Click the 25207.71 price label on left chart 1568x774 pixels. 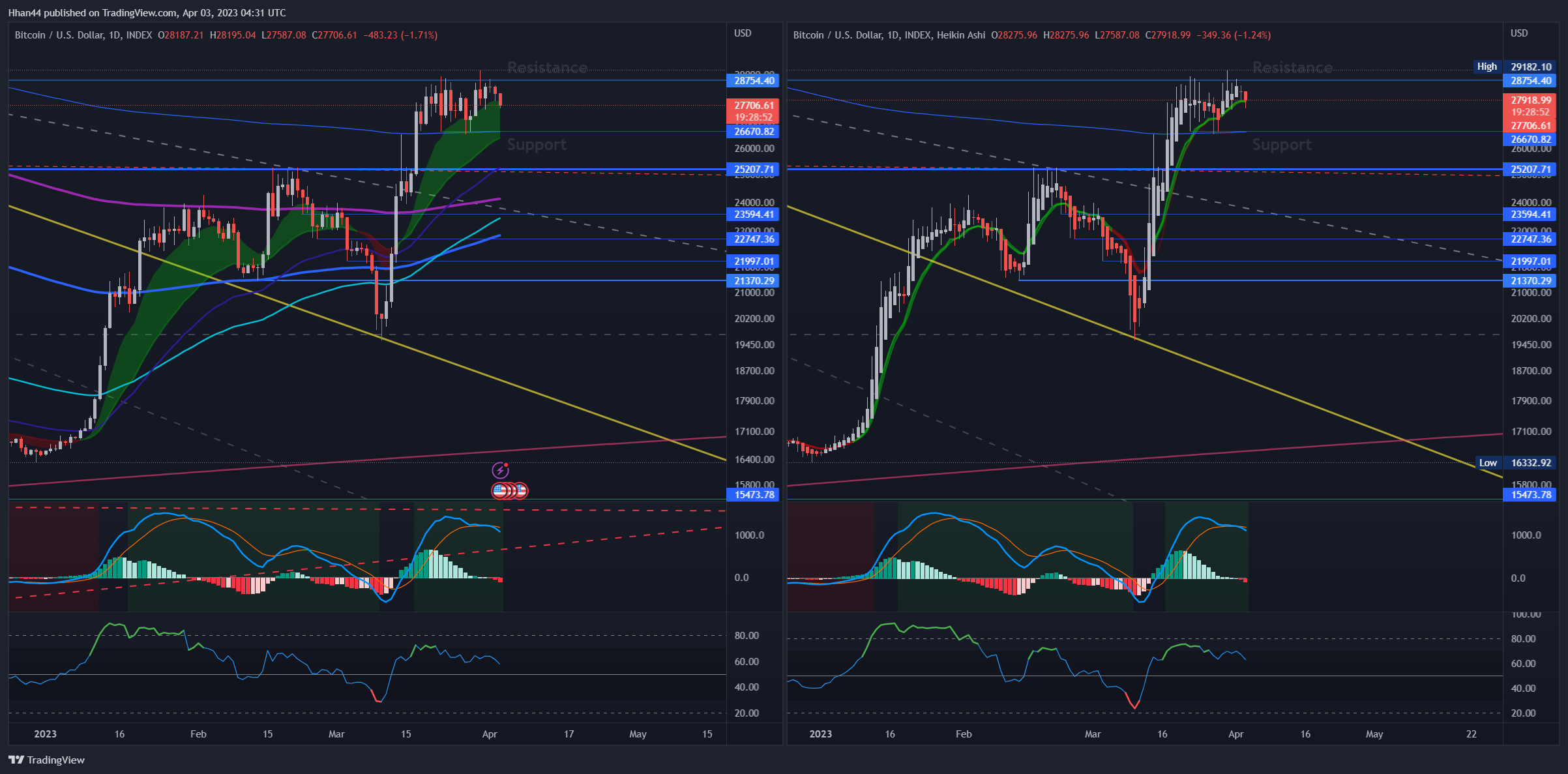tap(754, 170)
